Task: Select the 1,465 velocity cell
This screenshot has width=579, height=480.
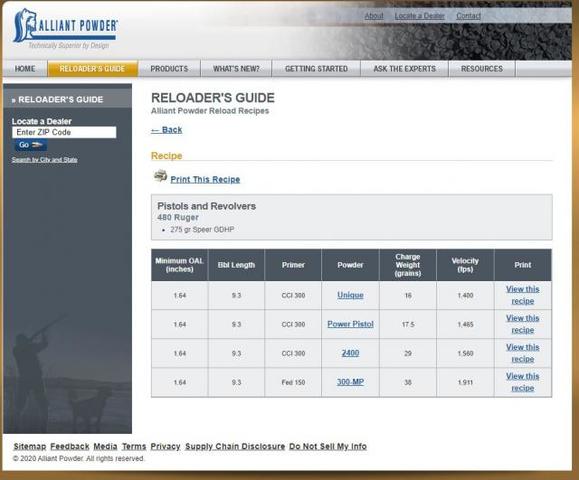Action: pyautogui.click(x=465, y=325)
